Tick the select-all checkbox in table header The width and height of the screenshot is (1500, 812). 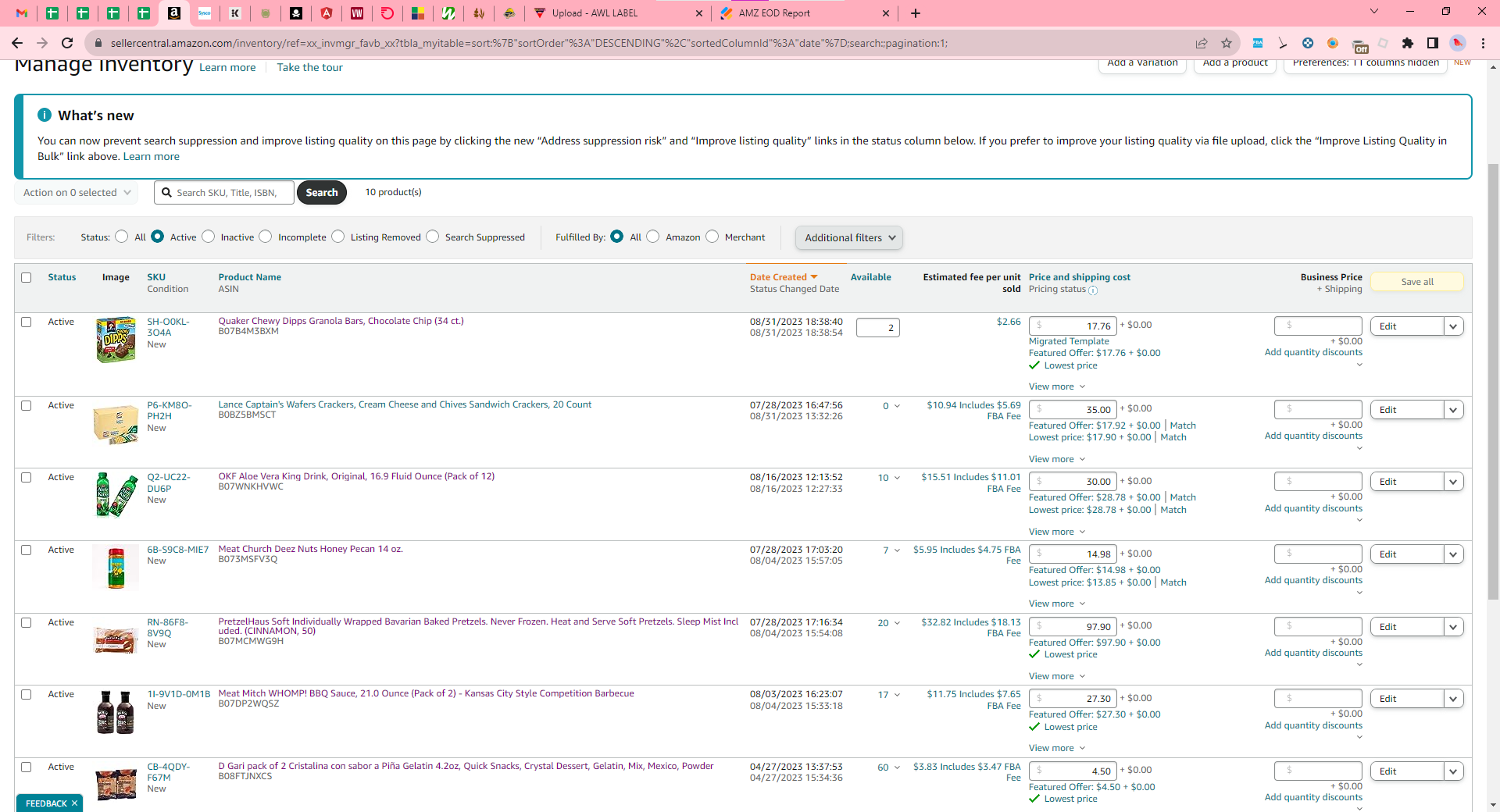click(x=27, y=277)
